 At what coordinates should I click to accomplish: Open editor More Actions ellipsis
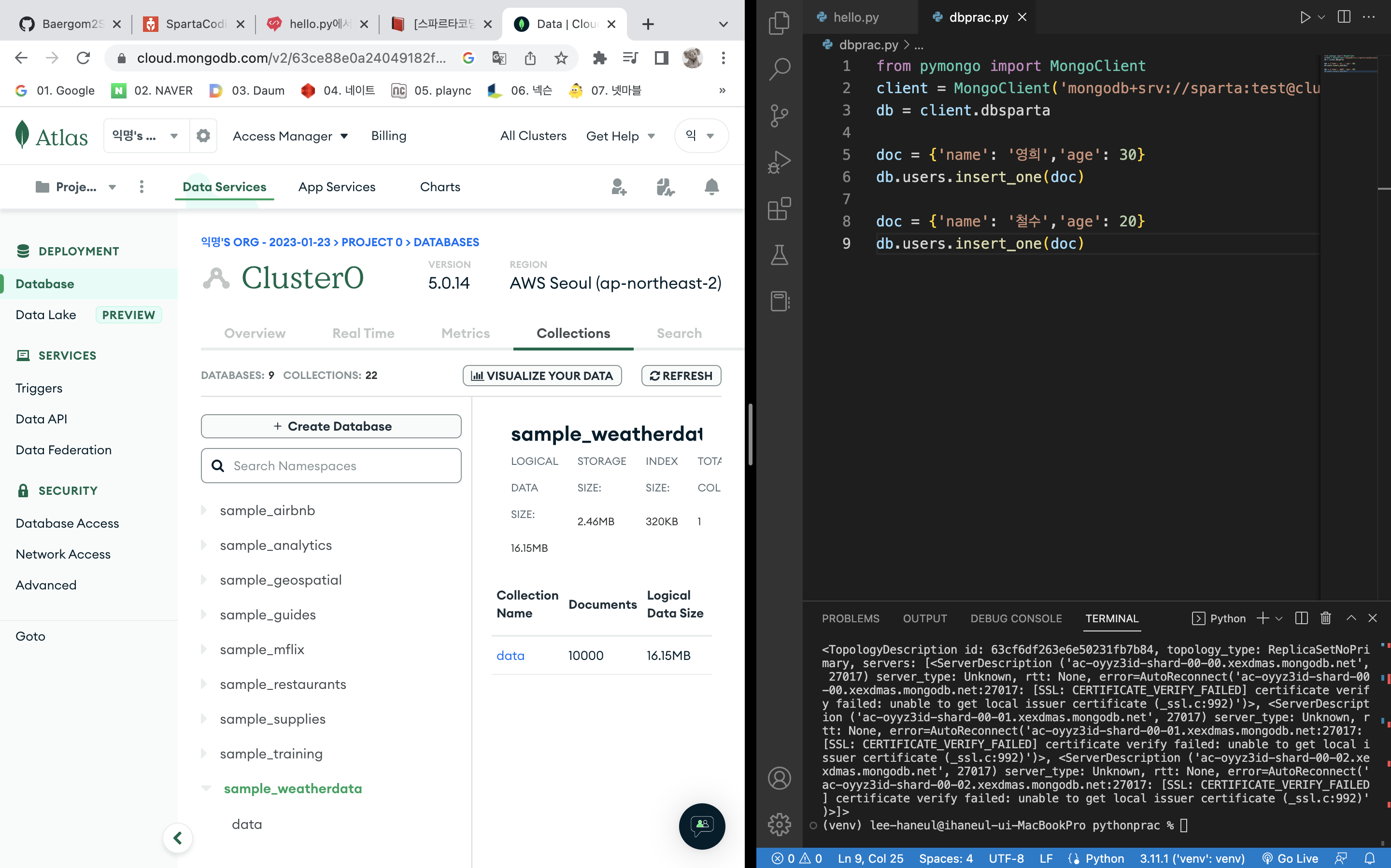click(x=1369, y=17)
